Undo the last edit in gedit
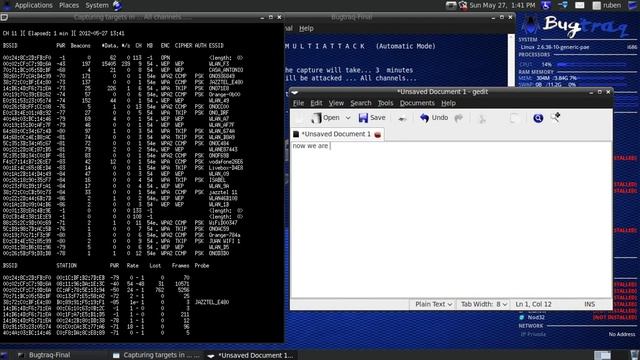 (x=434, y=118)
